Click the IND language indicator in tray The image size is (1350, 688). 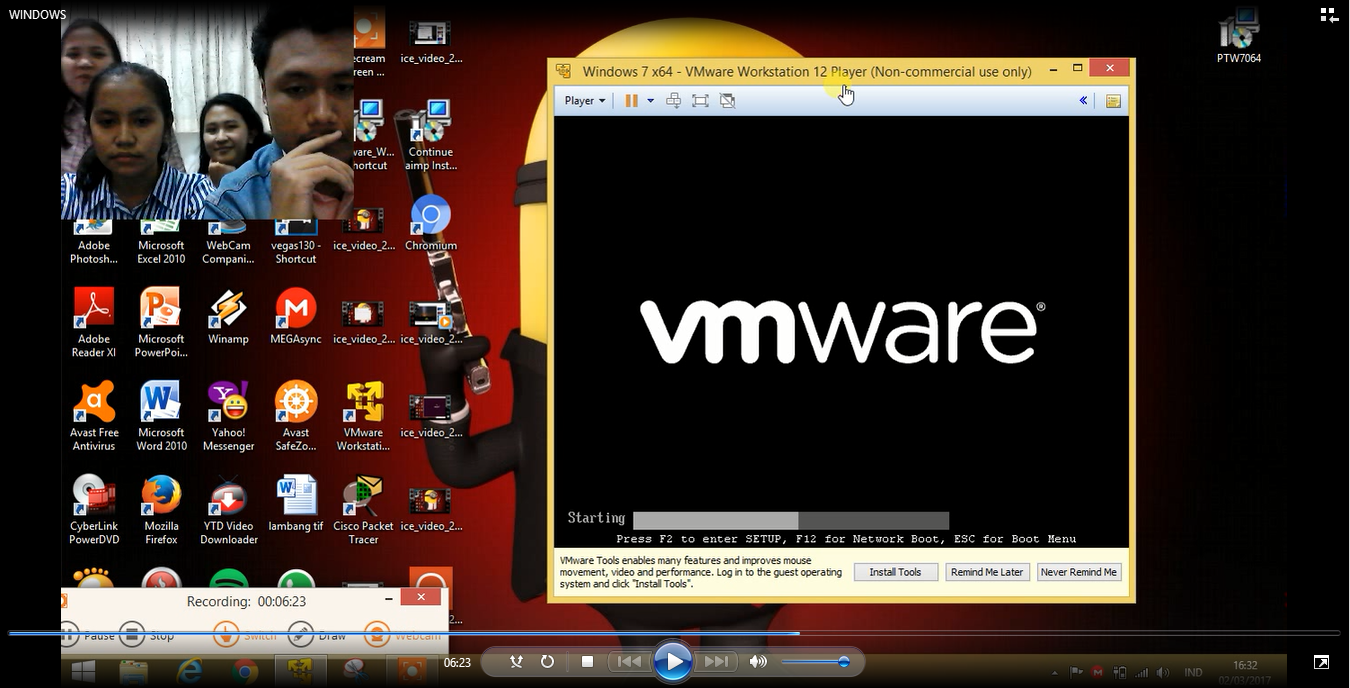click(1193, 672)
